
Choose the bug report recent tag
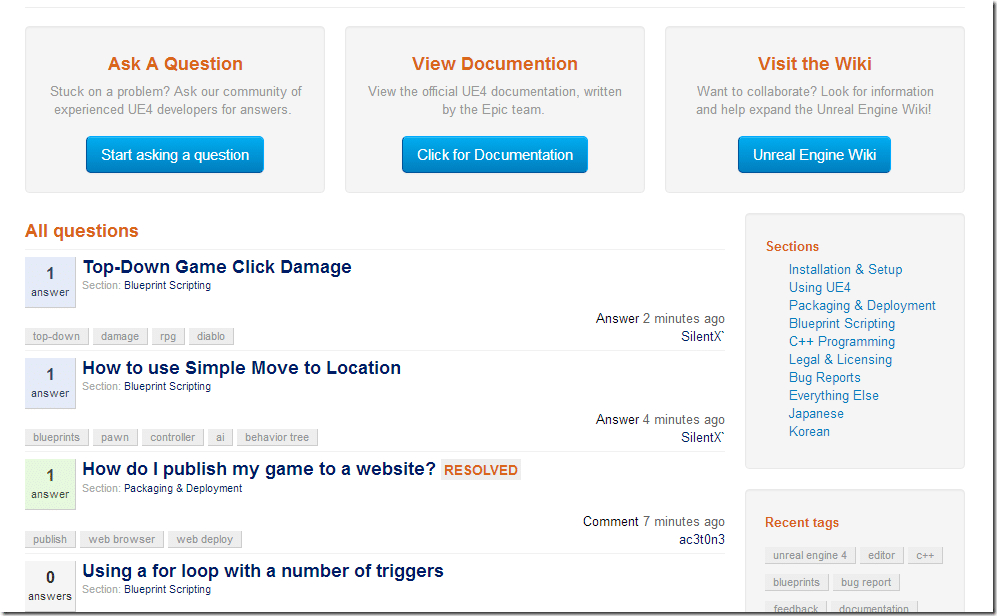tap(866, 583)
